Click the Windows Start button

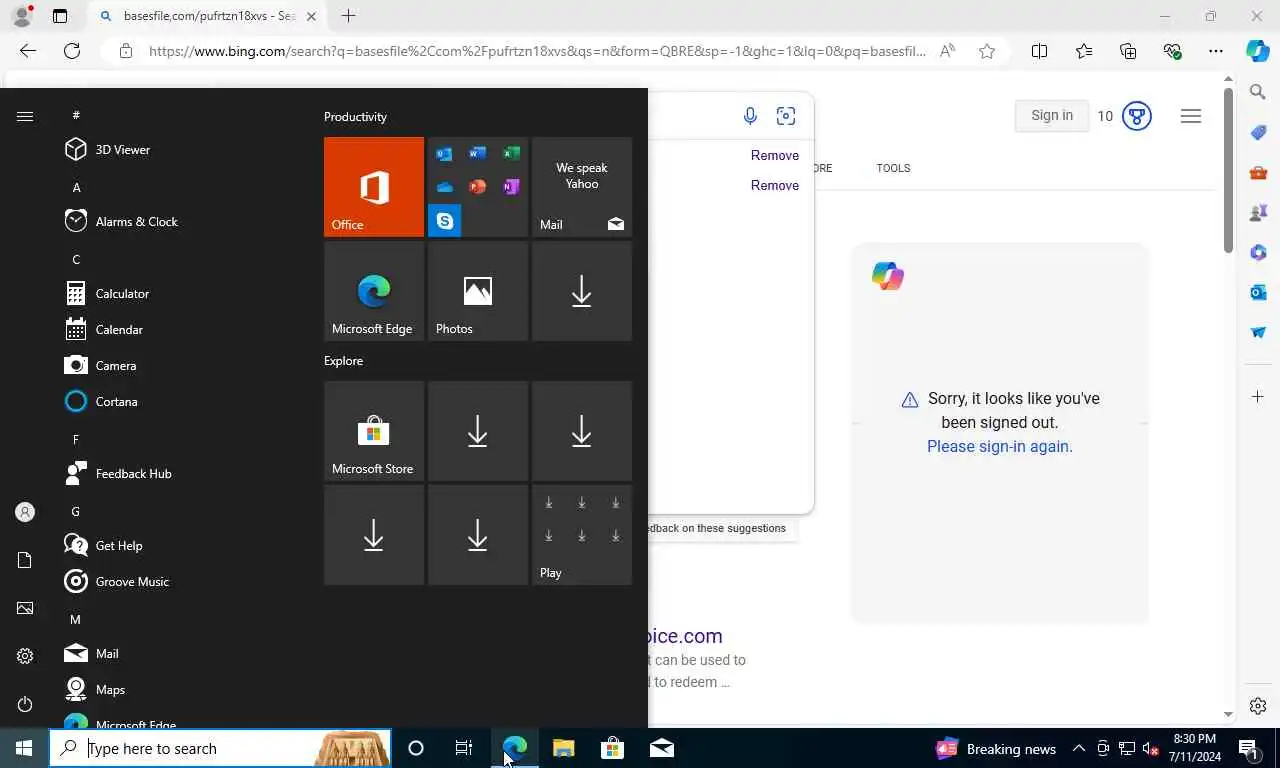(24, 748)
